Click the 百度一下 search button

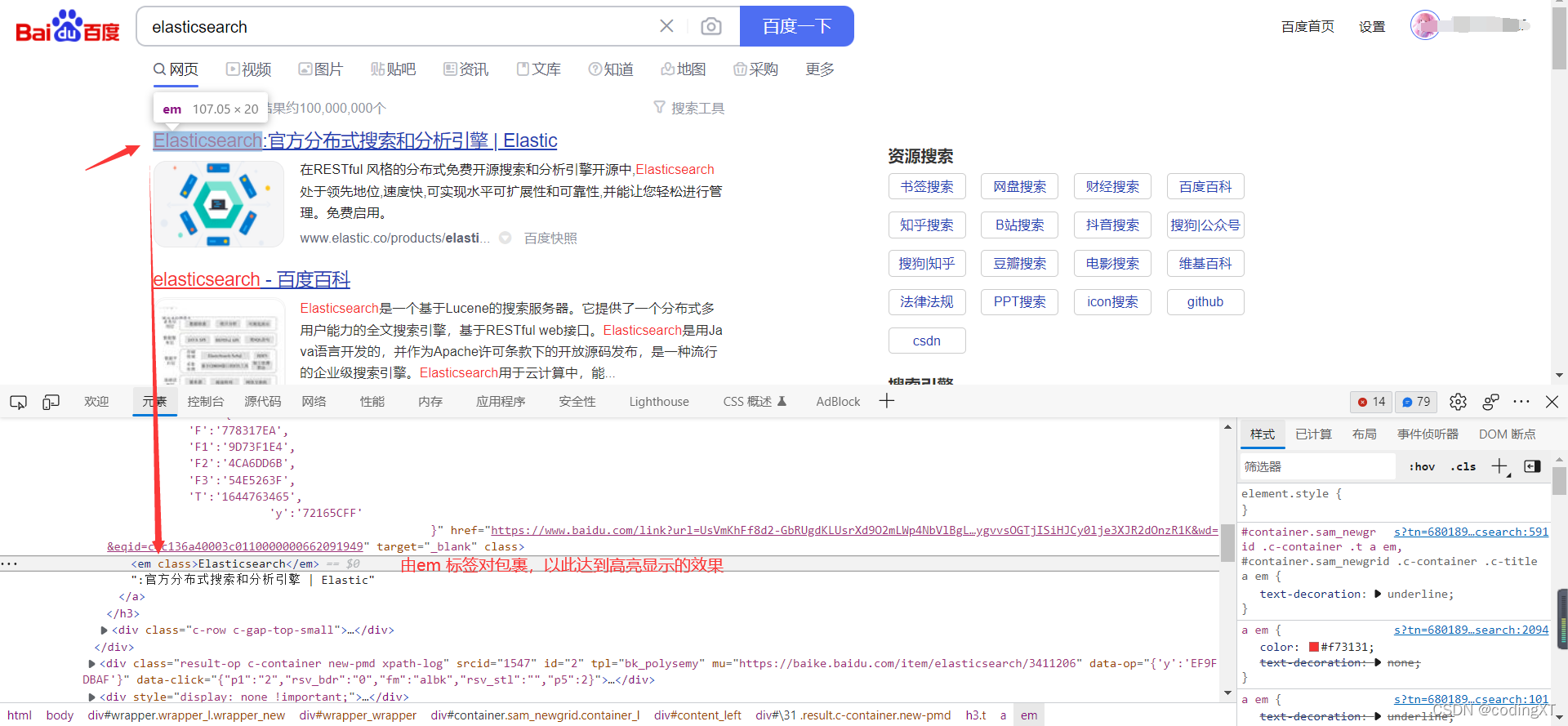[x=797, y=26]
